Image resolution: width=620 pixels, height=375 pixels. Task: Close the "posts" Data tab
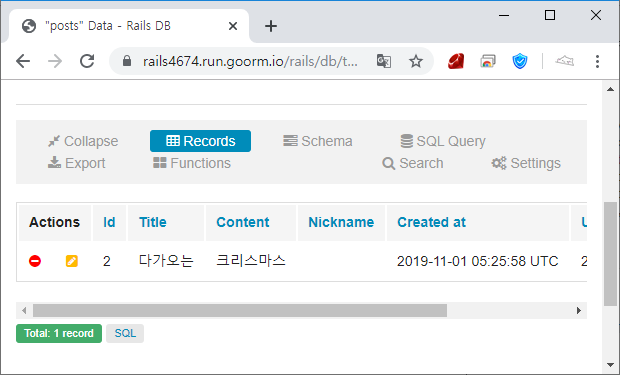tap(233, 26)
